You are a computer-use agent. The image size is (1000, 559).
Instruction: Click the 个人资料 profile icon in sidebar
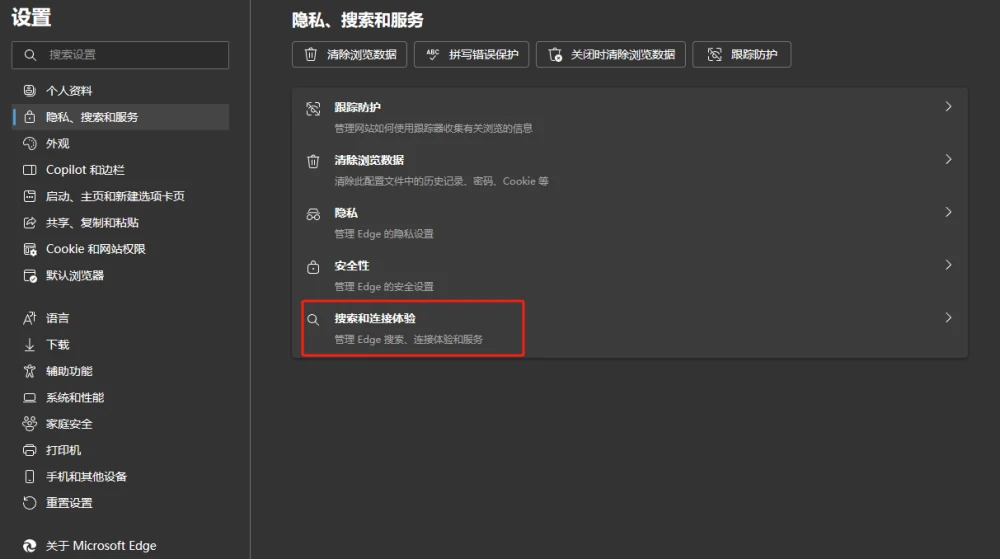[29, 91]
